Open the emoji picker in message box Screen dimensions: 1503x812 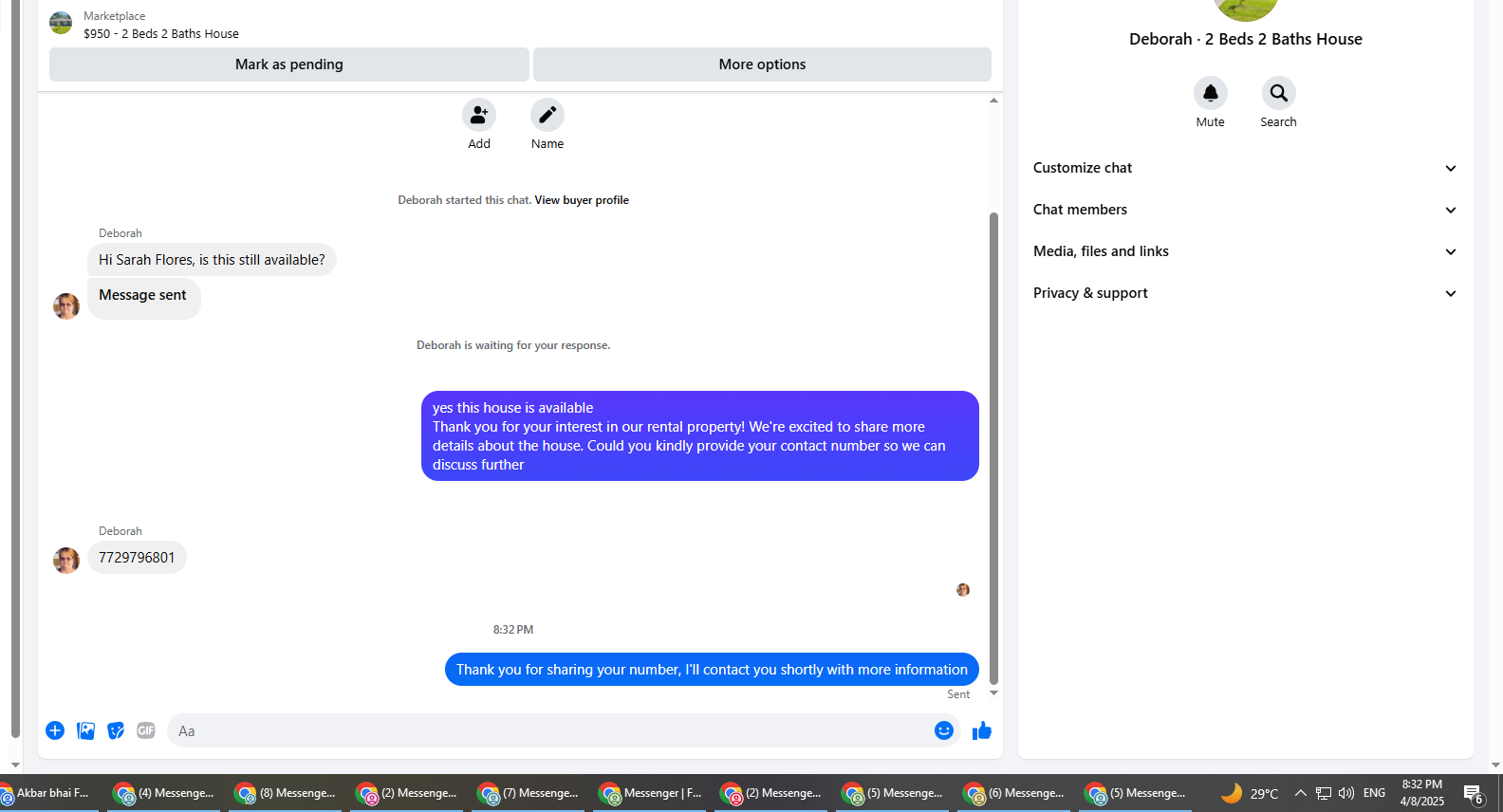point(943,730)
